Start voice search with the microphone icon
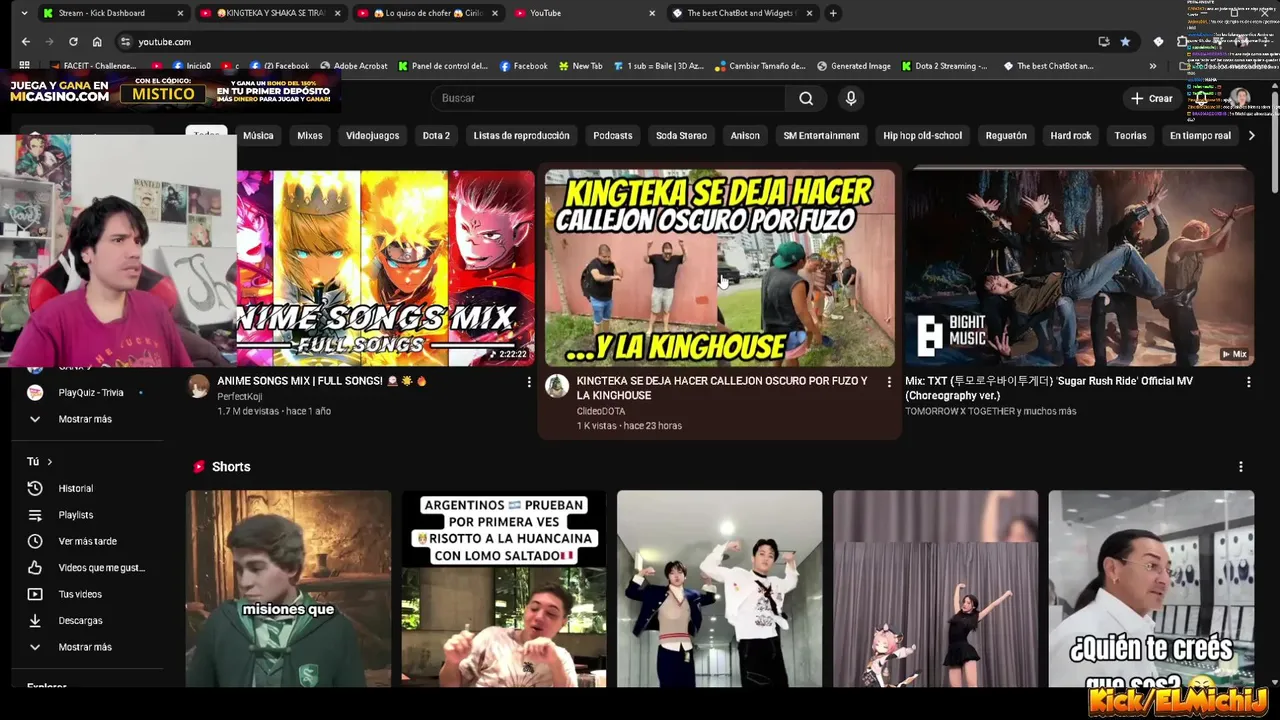1280x720 pixels. tap(851, 98)
